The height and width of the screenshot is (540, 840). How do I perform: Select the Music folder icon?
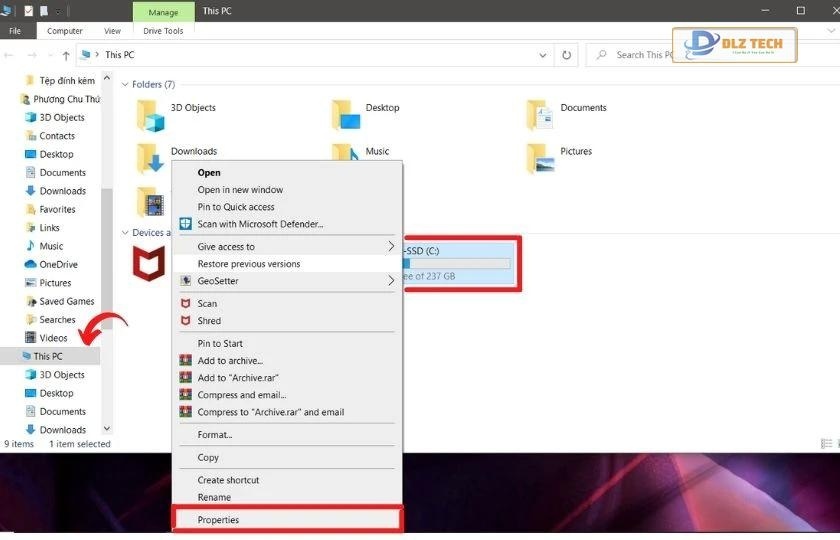(x=346, y=156)
